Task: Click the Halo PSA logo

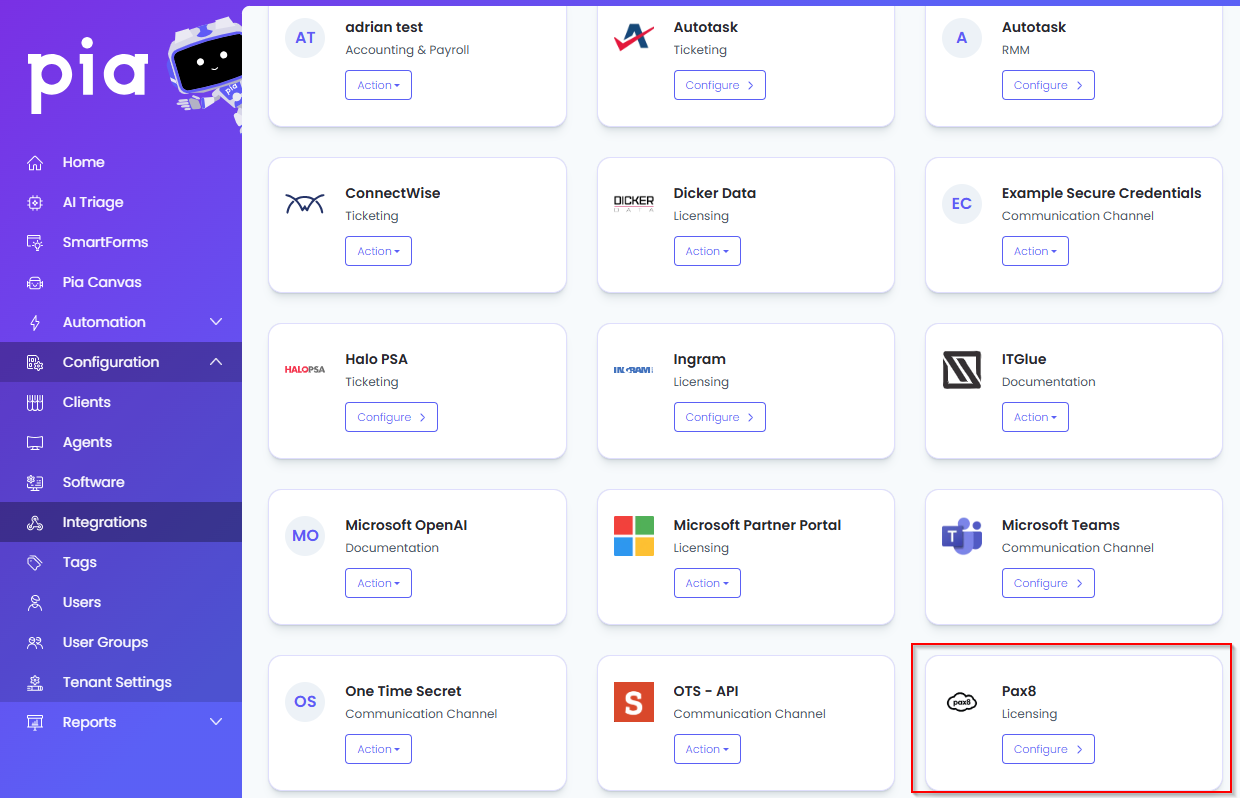Action: [305, 370]
